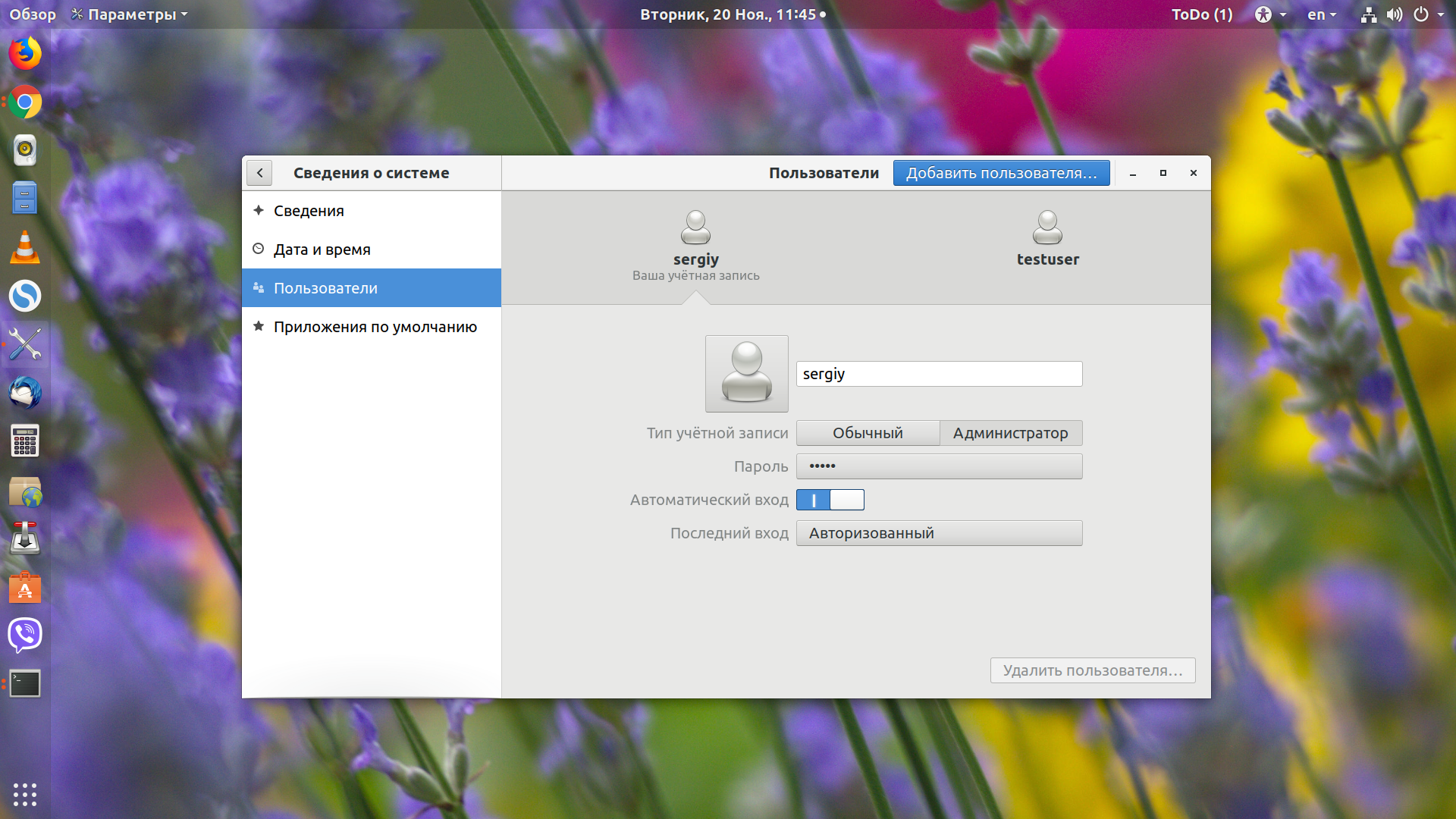1456x819 pixels.
Task: Turn off the Автоматический вход switch
Action: coord(830,500)
